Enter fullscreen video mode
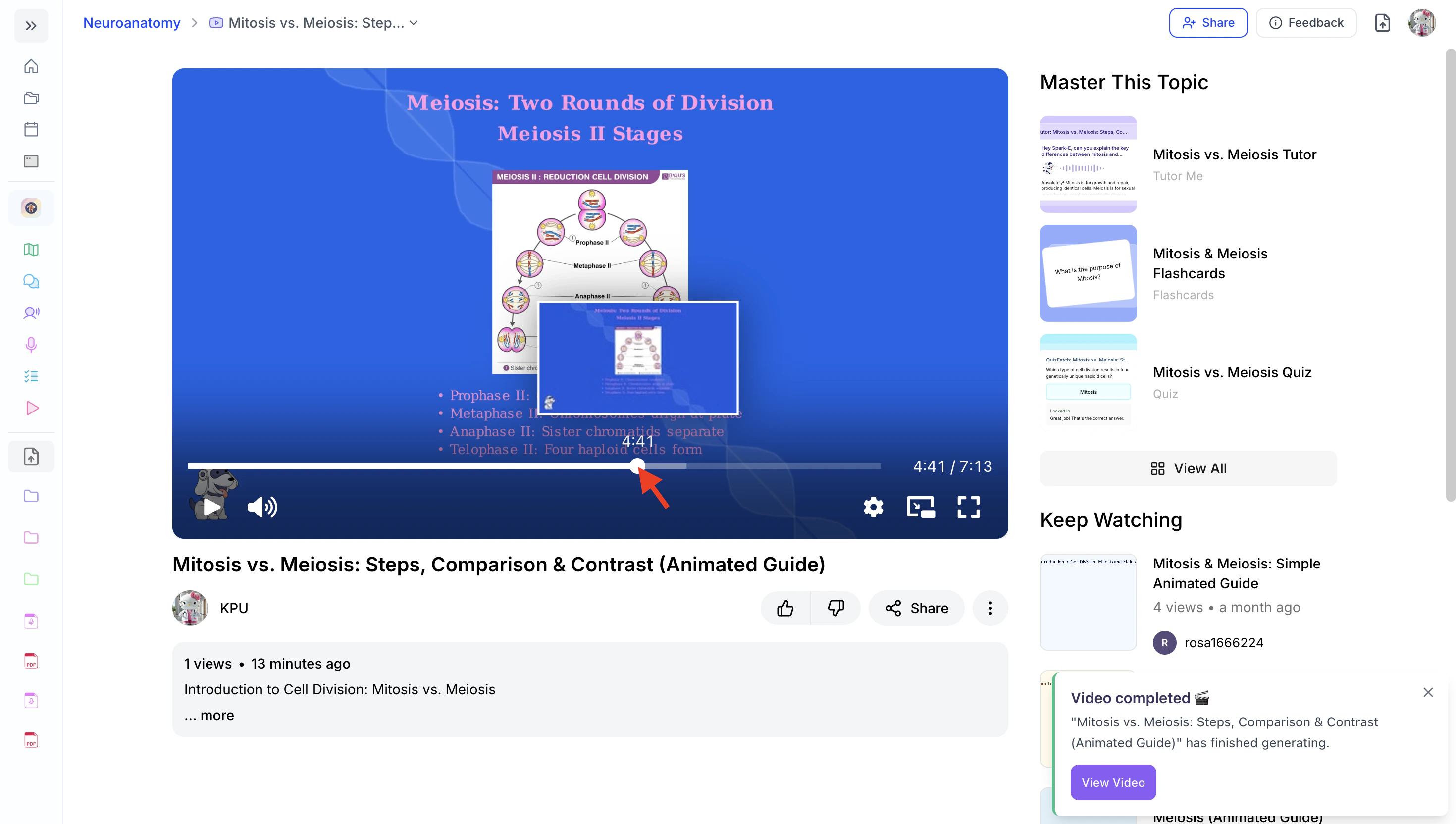This screenshot has height=824, width=1456. tap(968, 507)
